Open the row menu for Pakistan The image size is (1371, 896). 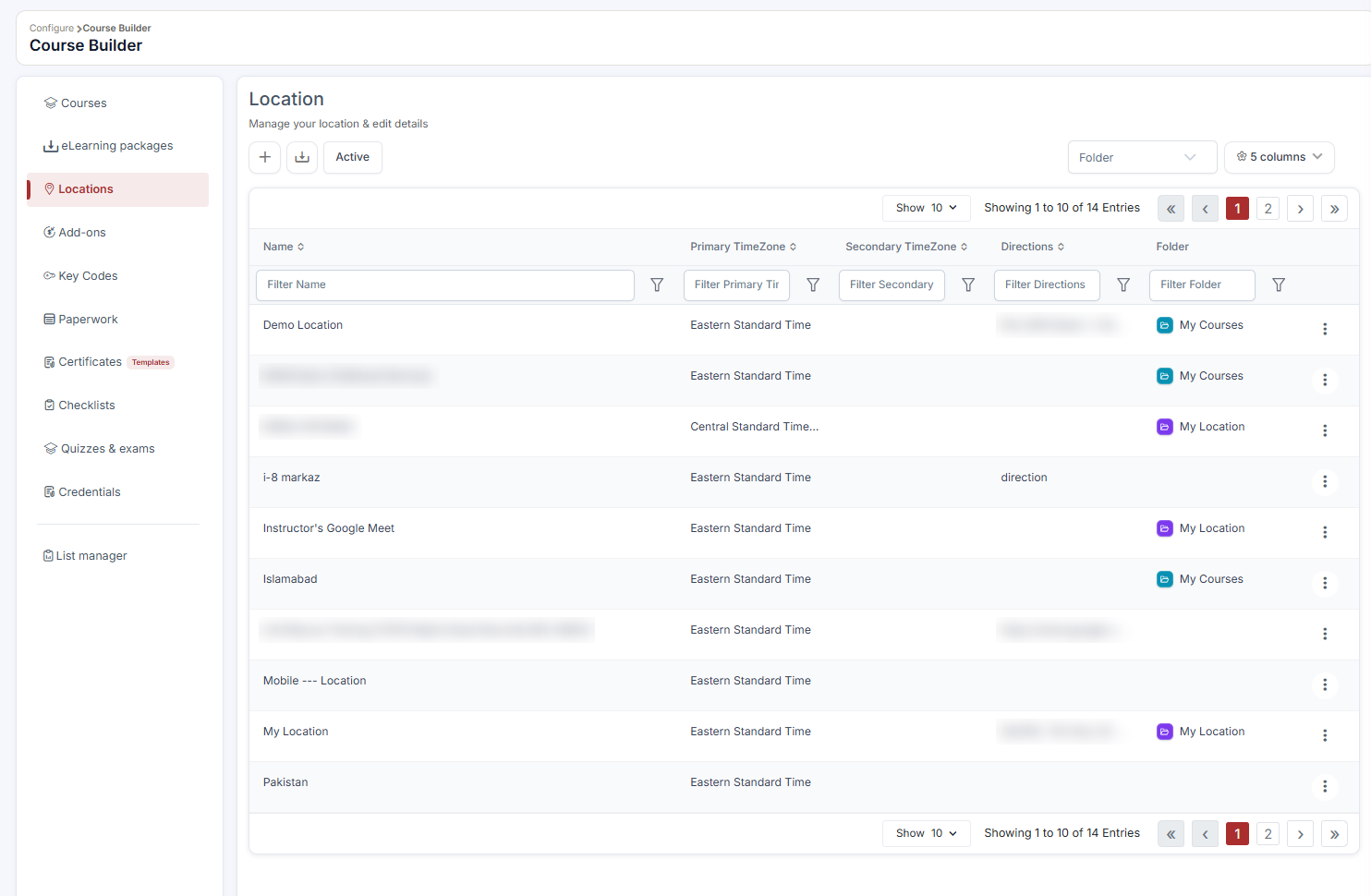(x=1325, y=786)
